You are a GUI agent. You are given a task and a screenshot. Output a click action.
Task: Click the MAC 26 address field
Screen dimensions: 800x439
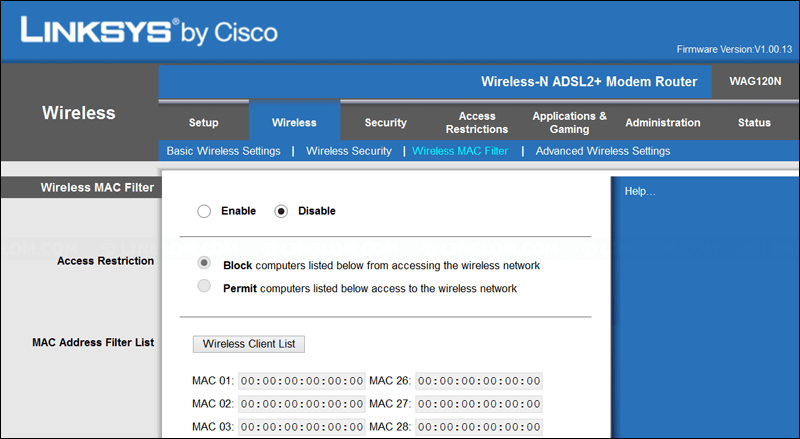tap(479, 381)
